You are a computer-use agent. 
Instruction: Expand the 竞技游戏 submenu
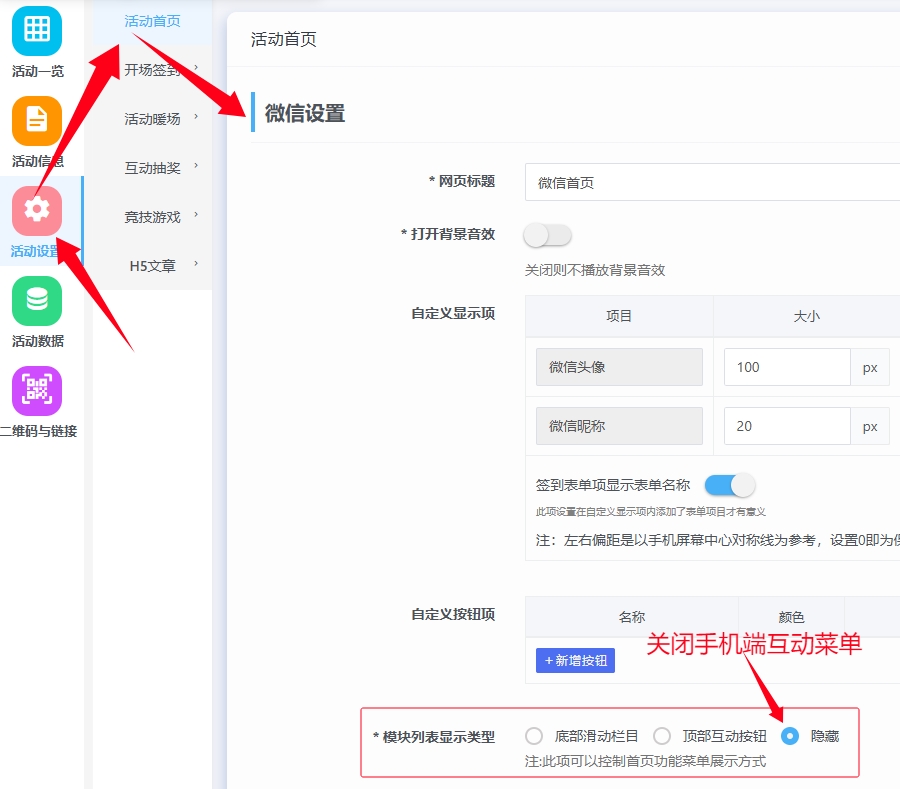(x=153, y=217)
